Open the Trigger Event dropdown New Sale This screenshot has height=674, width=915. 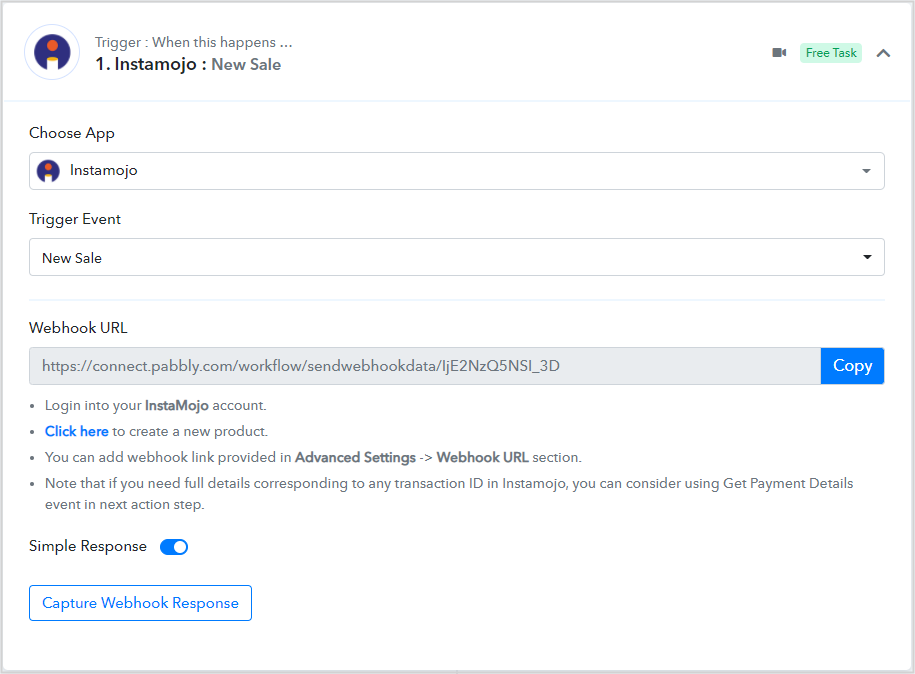[x=457, y=257]
